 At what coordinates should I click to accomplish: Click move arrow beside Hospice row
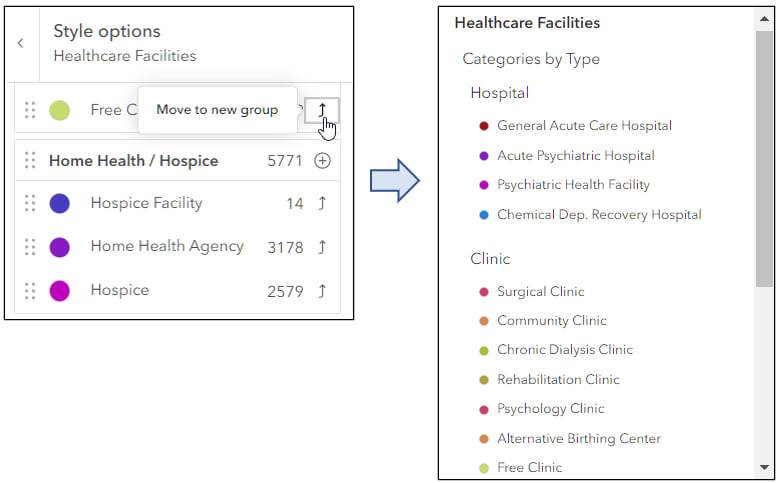click(x=322, y=291)
